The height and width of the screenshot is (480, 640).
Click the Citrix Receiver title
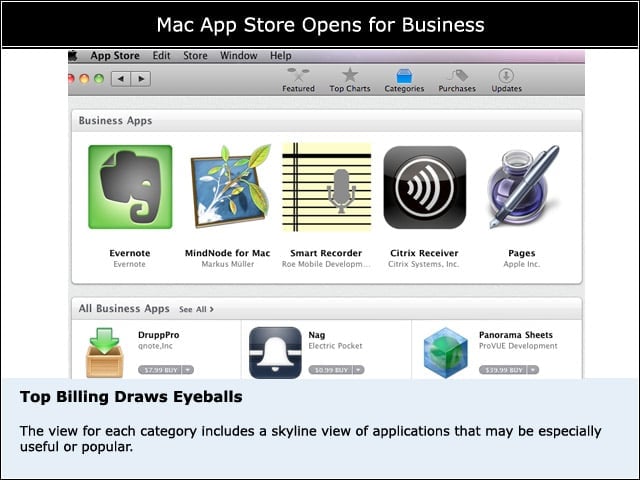pyautogui.click(x=424, y=253)
